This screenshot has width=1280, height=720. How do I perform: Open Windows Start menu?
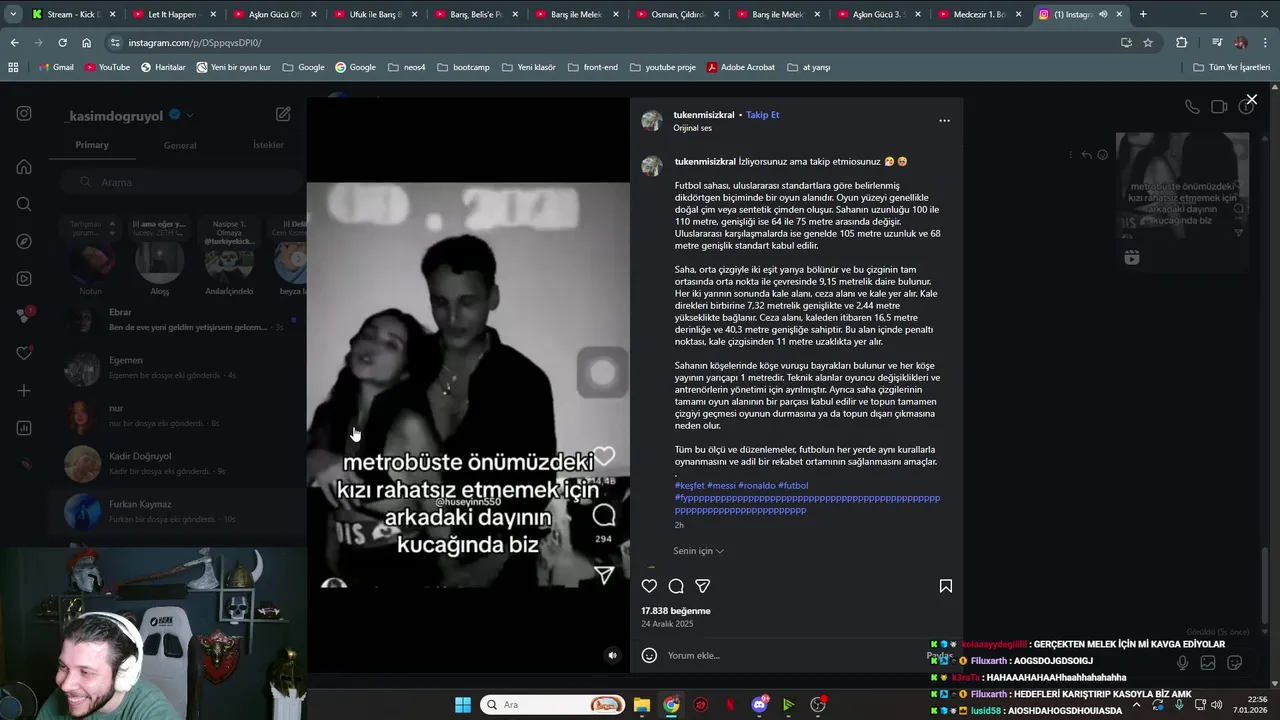462,705
